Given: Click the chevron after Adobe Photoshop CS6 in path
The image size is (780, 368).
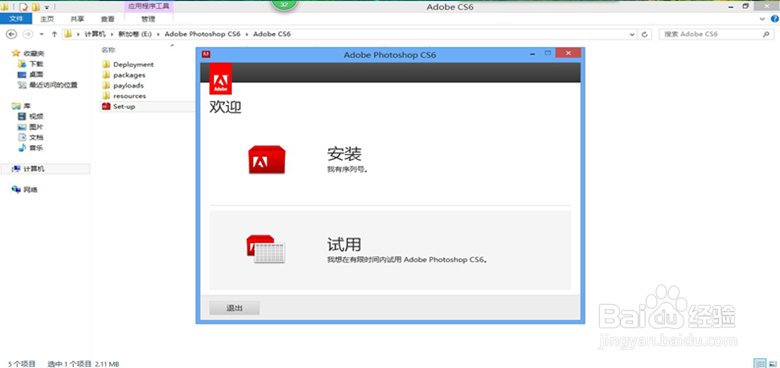Looking at the screenshot, I should click(247, 34).
